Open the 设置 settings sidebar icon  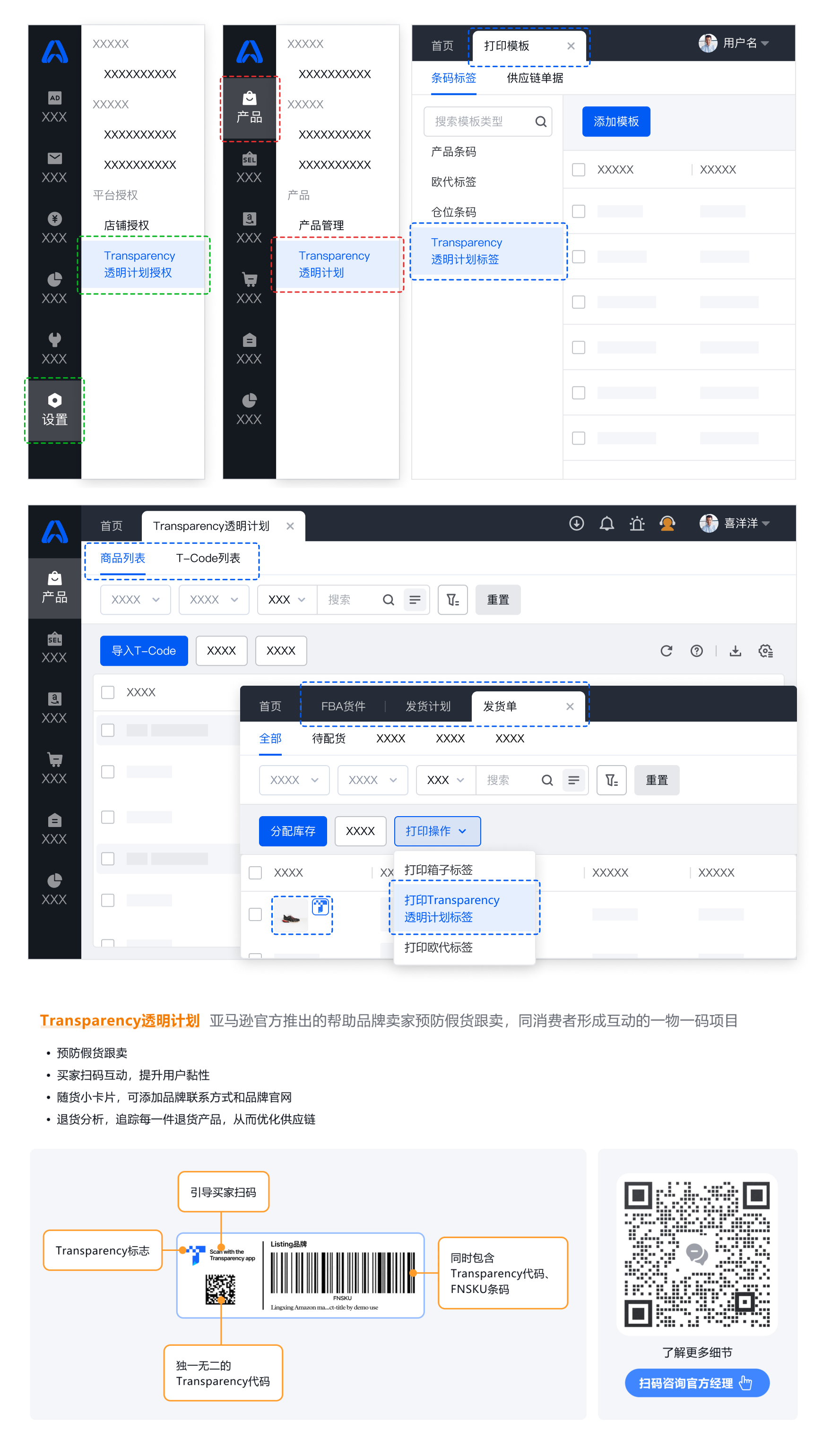coord(54,410)
